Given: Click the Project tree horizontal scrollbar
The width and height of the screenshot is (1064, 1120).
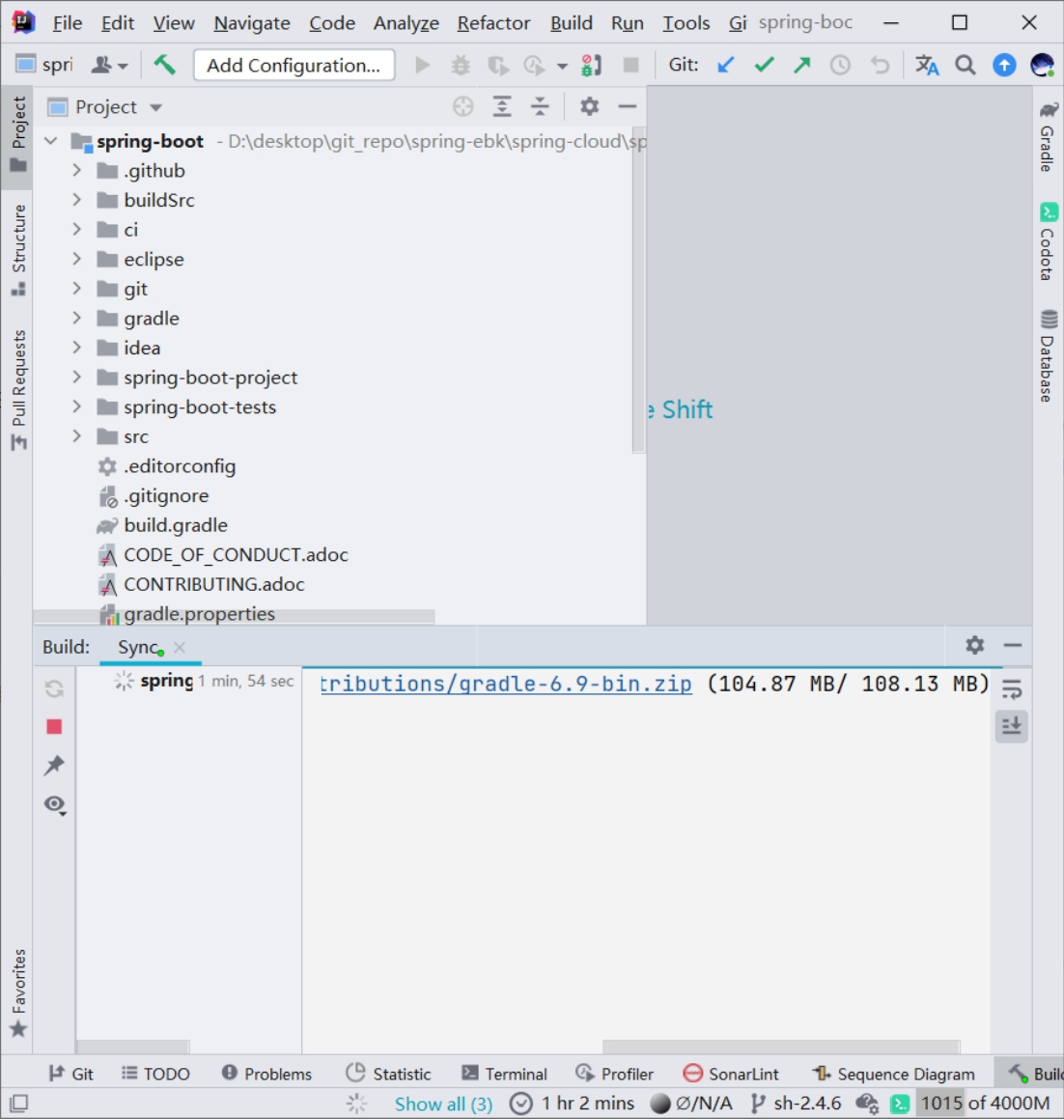Looking at the screenshot, I should [235, 616].
